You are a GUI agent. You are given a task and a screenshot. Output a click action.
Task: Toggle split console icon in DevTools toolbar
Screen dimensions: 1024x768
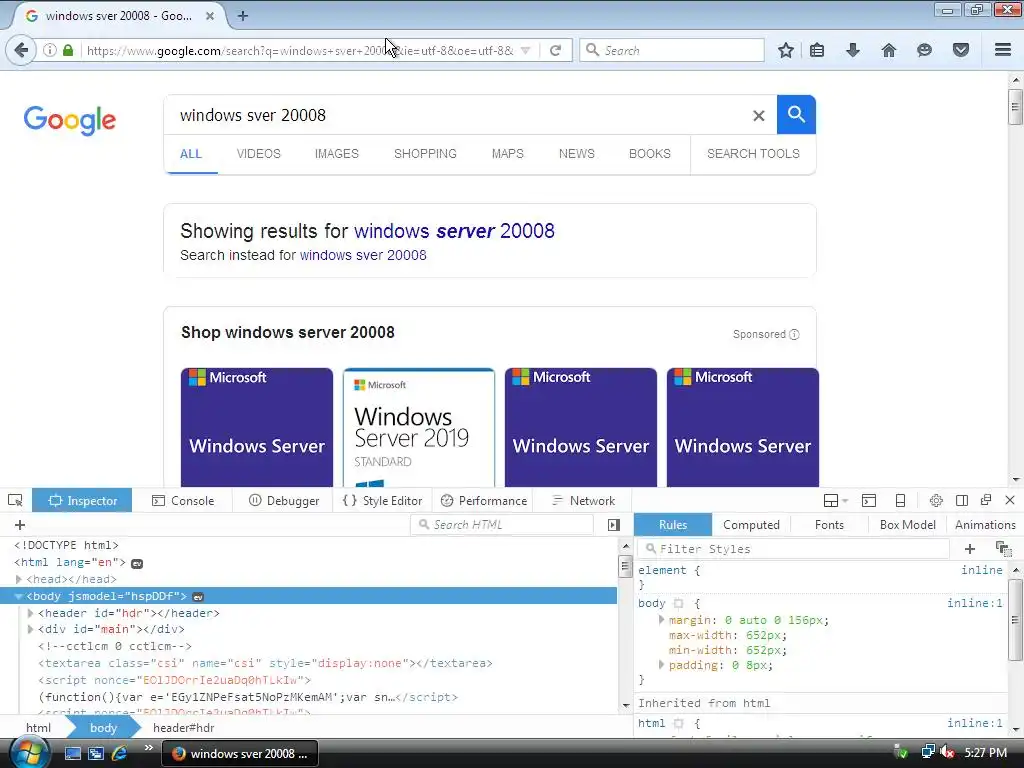pyautogui.click(x=869, y=501)
